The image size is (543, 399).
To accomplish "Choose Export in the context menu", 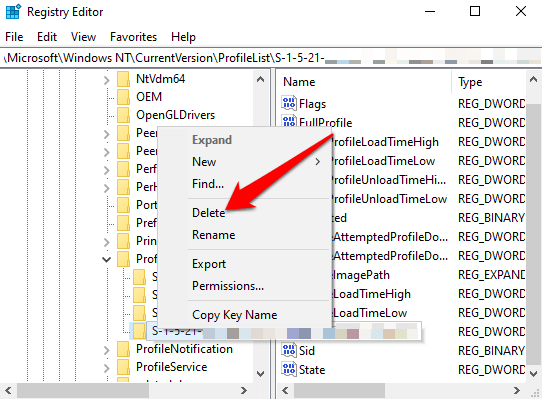I will [x=209, y=264].
